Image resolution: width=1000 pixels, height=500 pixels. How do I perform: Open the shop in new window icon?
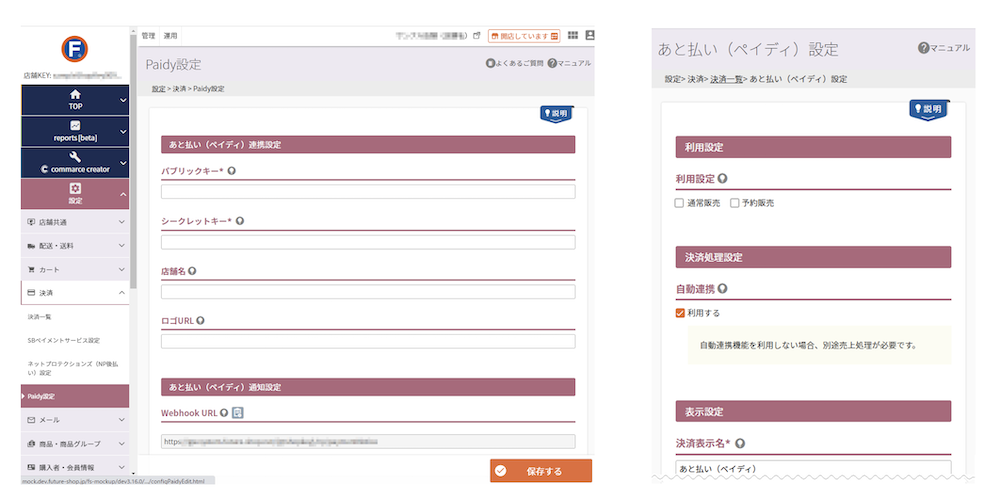tap(476, 36)
